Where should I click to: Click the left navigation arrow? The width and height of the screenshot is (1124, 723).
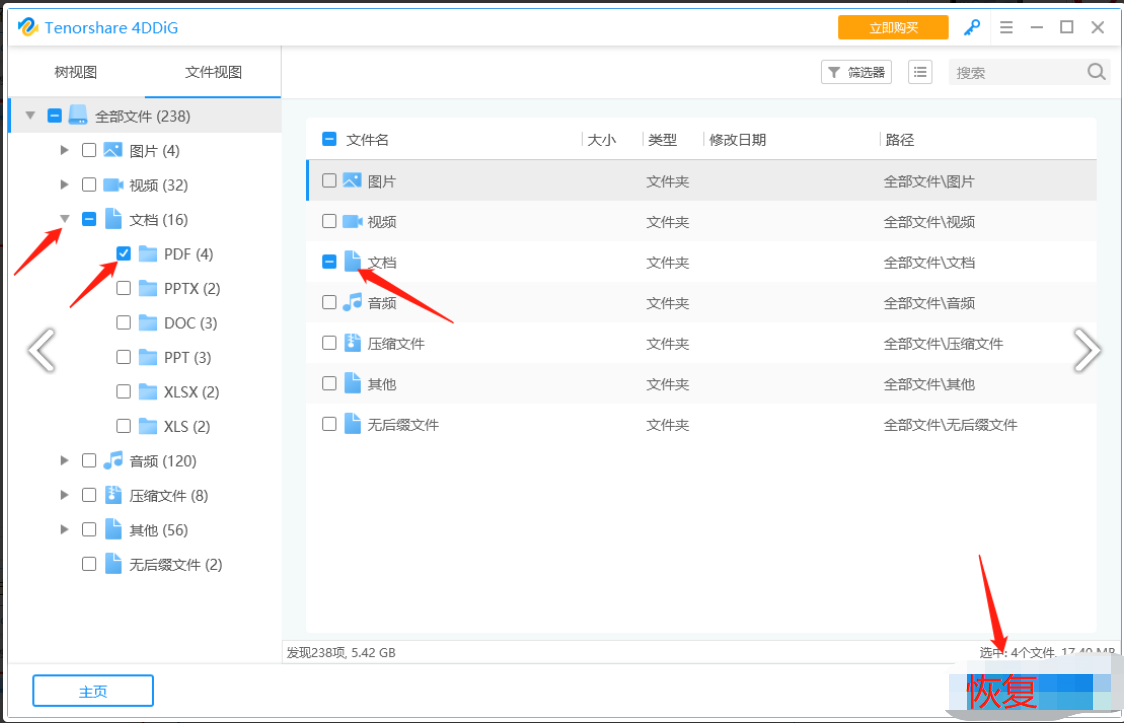[41, 349]
